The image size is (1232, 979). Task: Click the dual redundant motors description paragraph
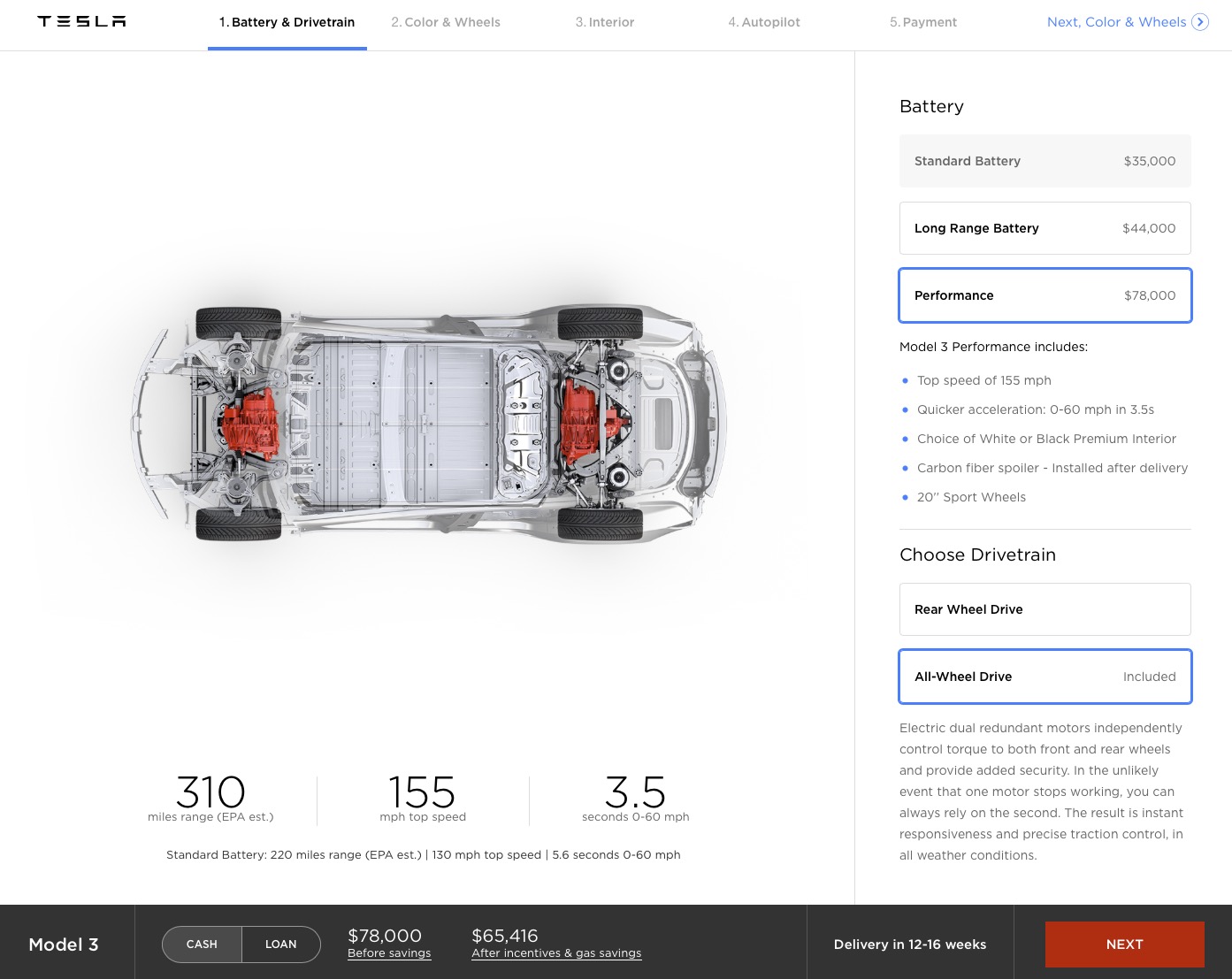[x=1044, y=792]
